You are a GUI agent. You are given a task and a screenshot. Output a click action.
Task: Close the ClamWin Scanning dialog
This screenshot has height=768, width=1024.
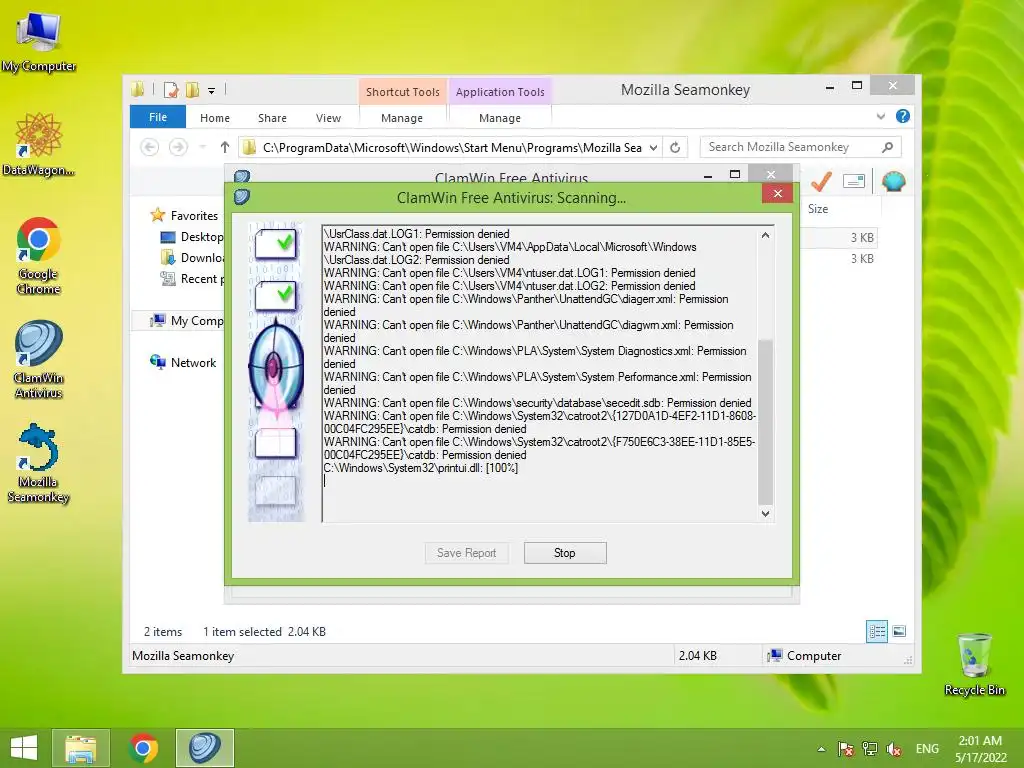point(777,193)
